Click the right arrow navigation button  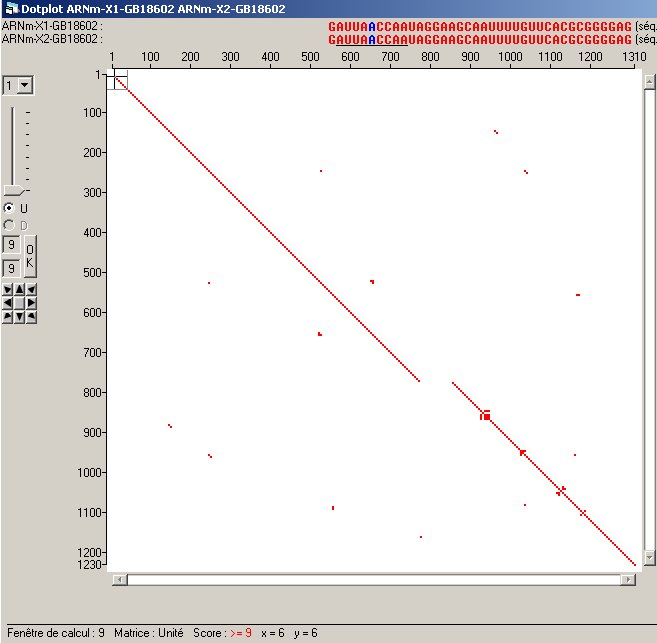tap(32, 302)
